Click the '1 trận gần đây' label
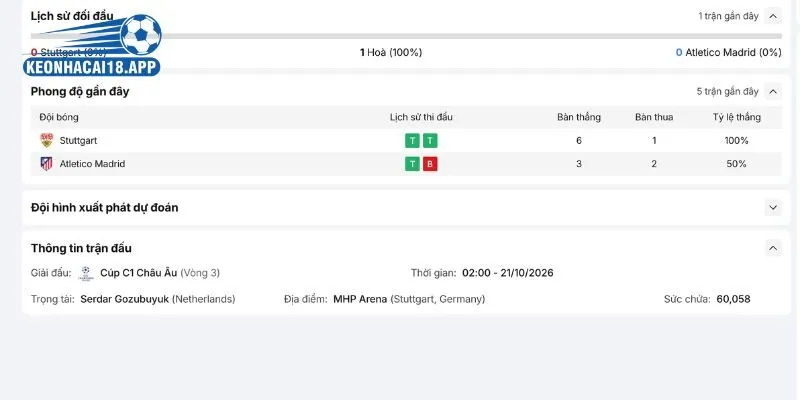The width and height of the screenshot is (800, 400). point(728,16)
